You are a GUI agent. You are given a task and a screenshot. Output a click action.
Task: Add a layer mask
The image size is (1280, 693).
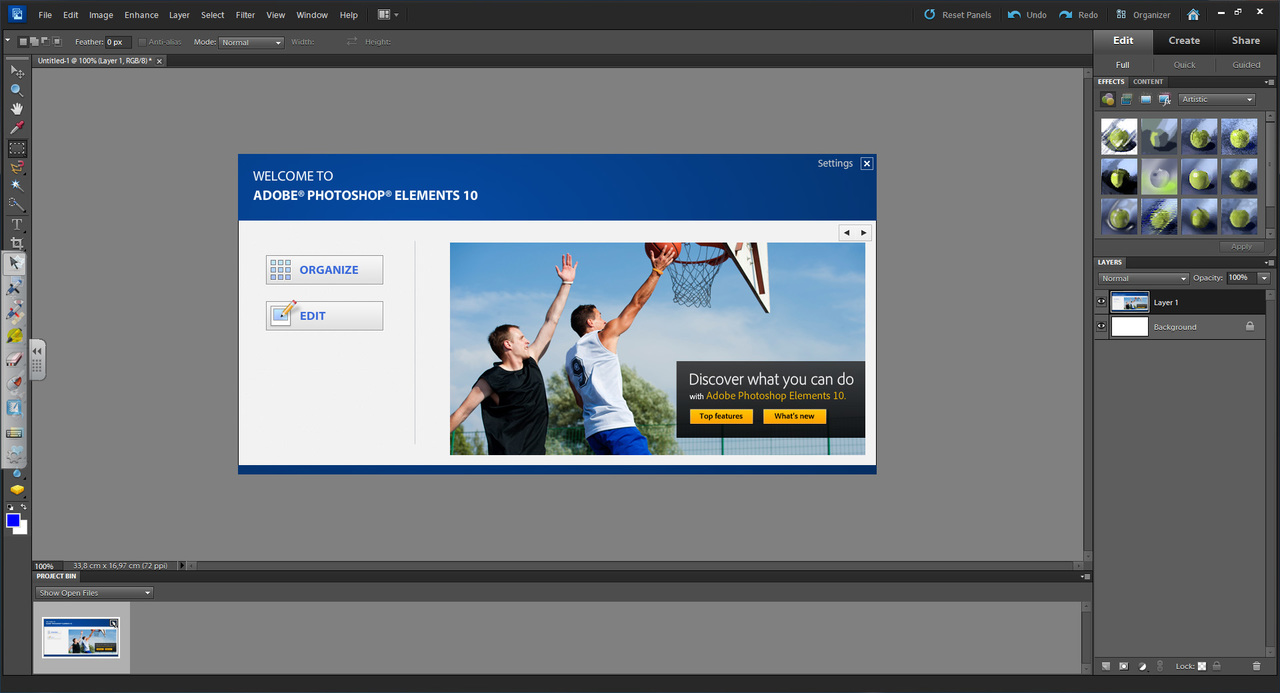click(1124, 666)
